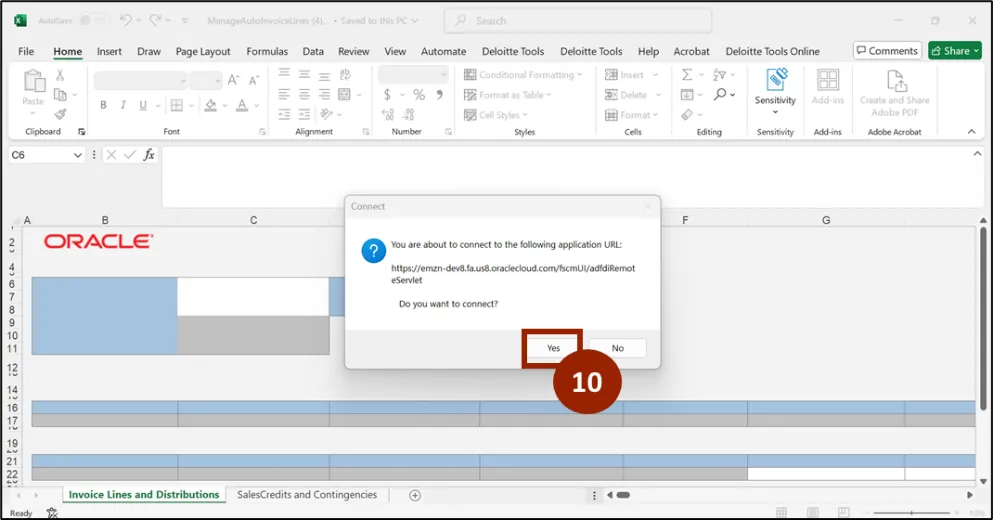Click the Search box in title bar
Image resolution: width=993 pixels, height=520 pixels.
tap(577, 20)
